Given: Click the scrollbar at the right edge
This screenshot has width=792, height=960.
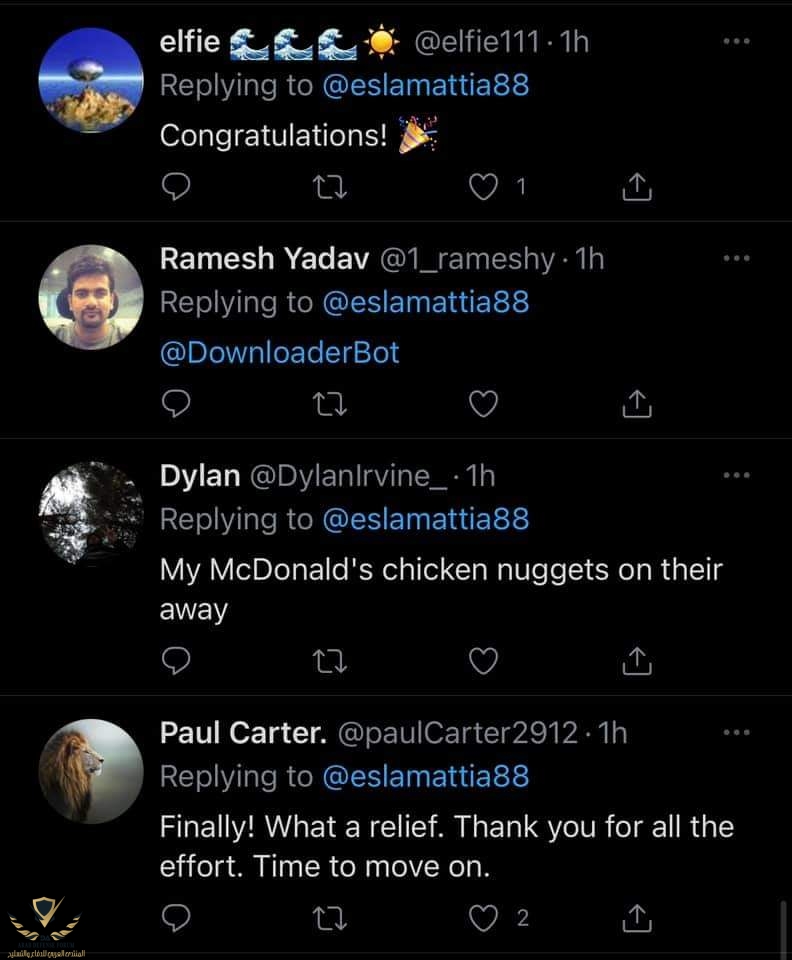Looking at the screenshot, I should 783,928.
